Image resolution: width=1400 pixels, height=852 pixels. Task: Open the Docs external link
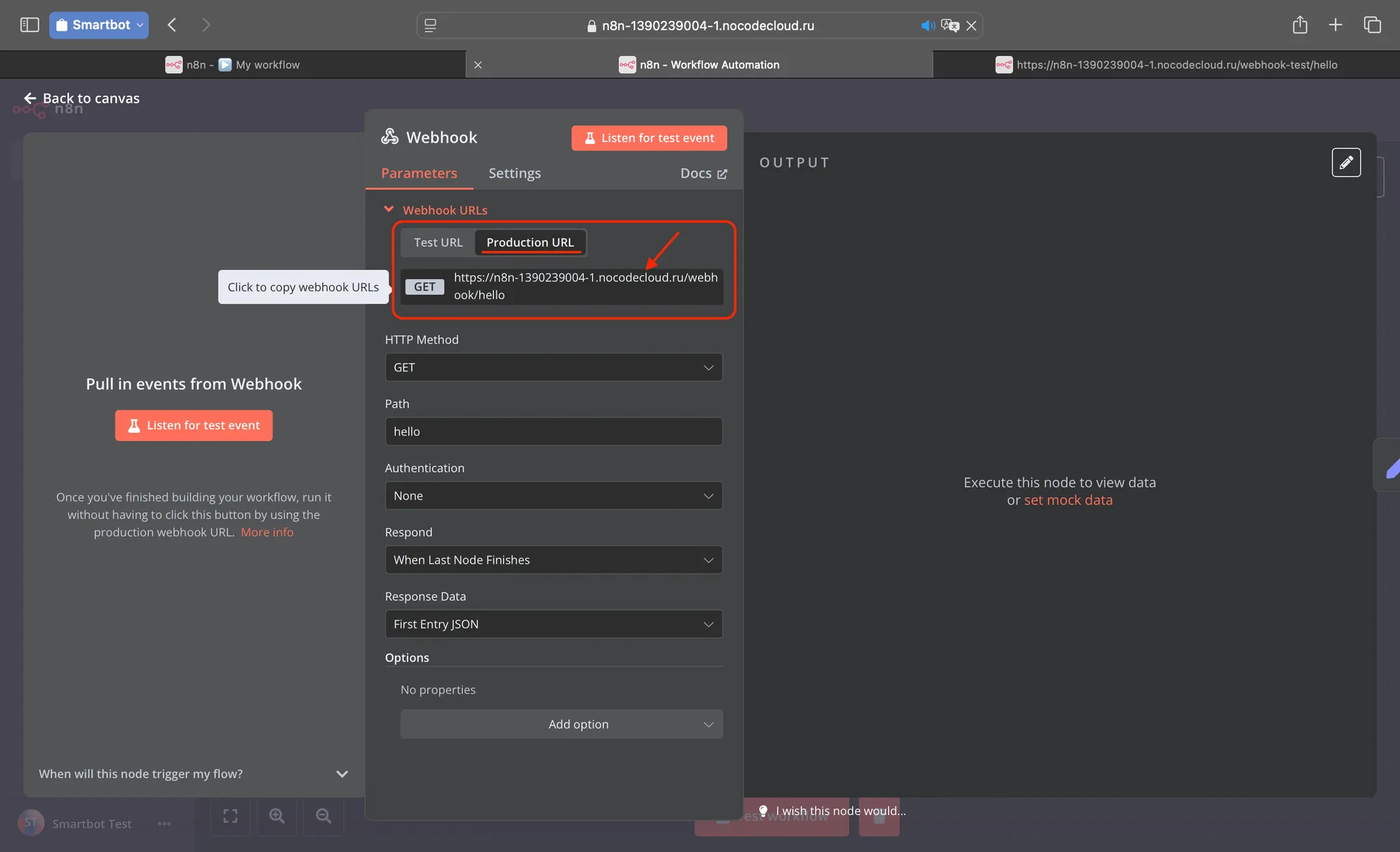[703, 173]
